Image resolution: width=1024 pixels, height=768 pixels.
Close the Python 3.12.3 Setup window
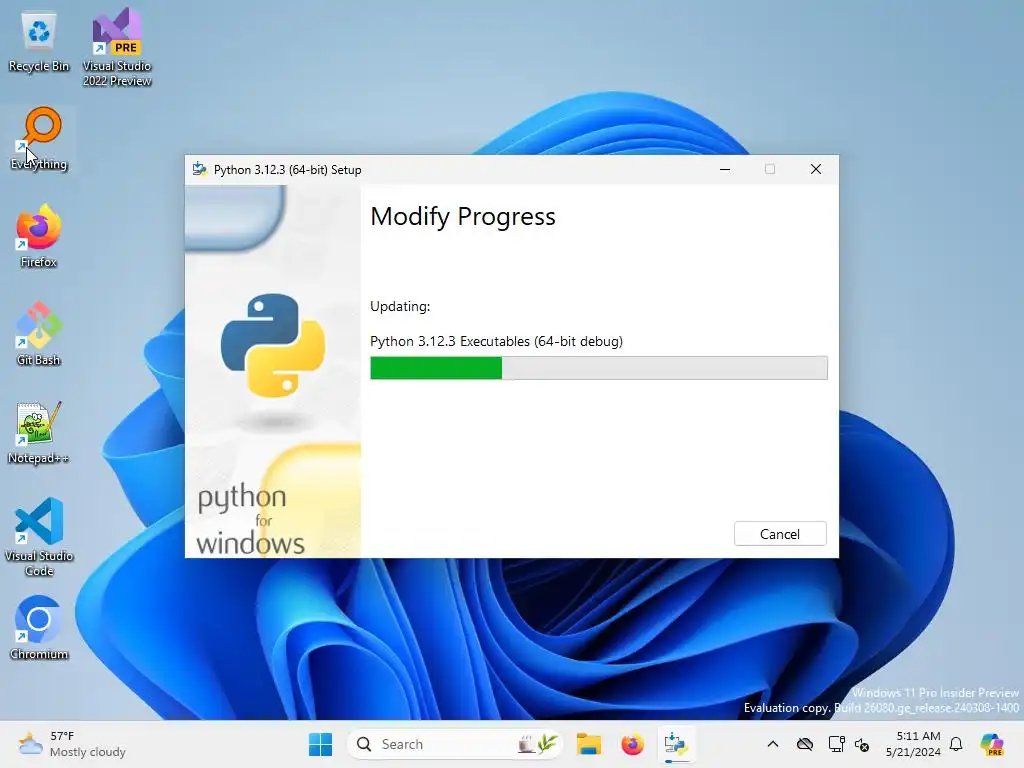pyautogui.click(x=816, y=169)
